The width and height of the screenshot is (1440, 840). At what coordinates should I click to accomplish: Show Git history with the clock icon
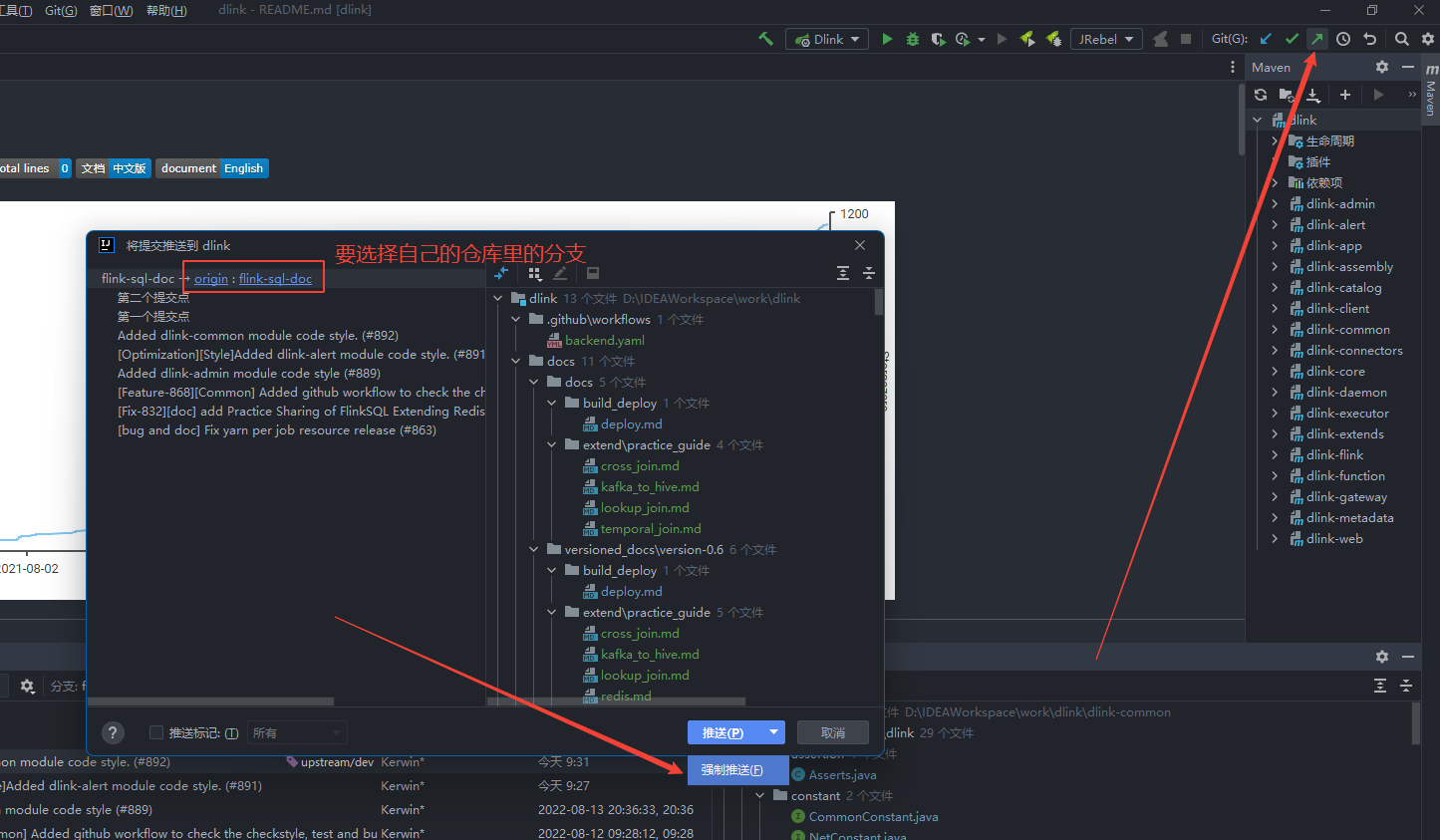pyautogui.click(x=1343, y=39)
